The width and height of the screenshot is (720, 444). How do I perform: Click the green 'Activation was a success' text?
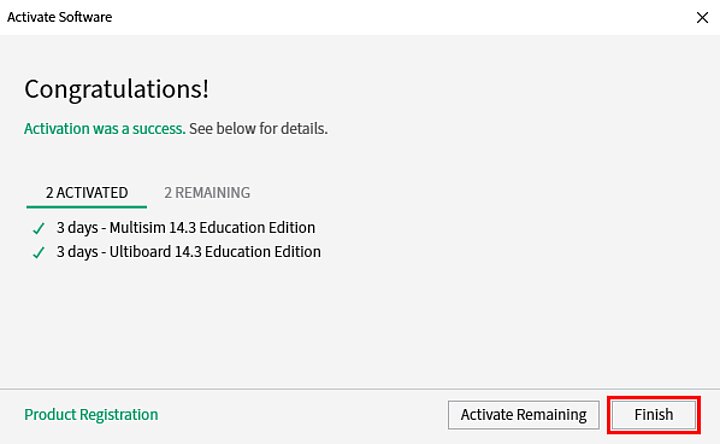[104, 129]
